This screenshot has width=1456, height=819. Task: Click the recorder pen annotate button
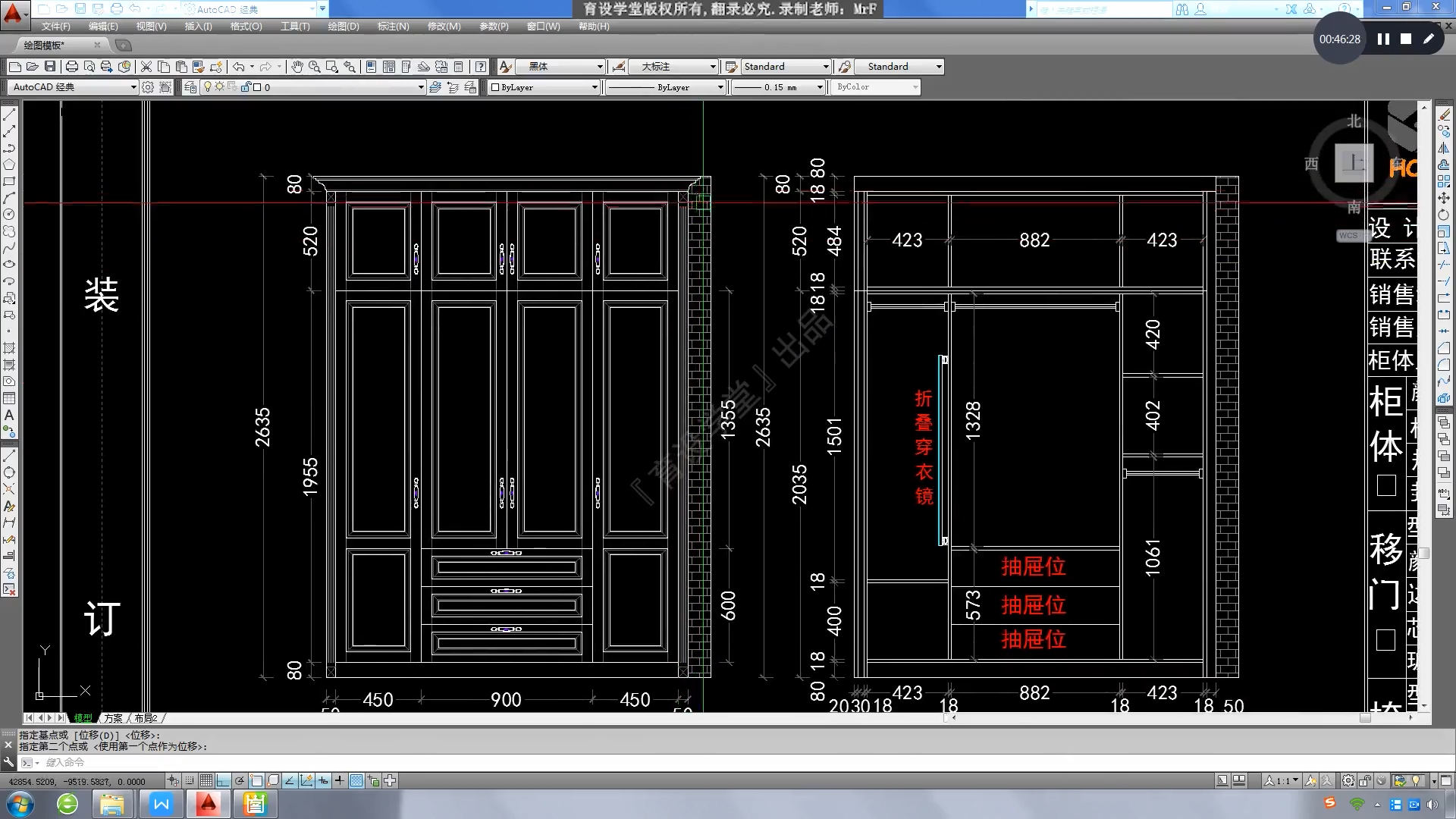point(1429,39)
